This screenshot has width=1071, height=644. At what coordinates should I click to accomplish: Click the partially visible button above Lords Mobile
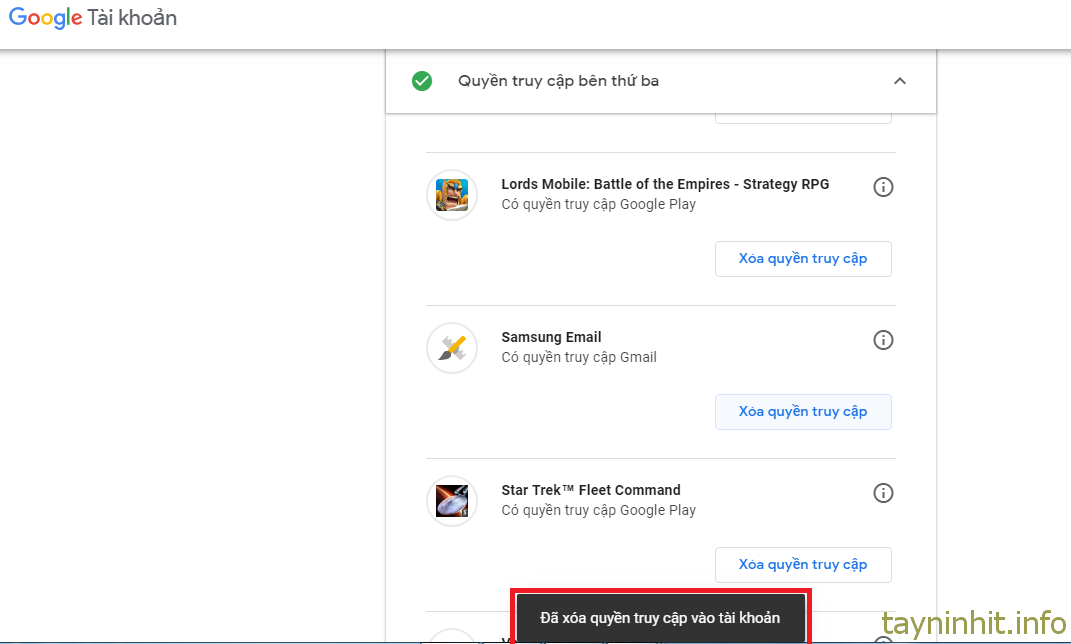pos(802,119)
